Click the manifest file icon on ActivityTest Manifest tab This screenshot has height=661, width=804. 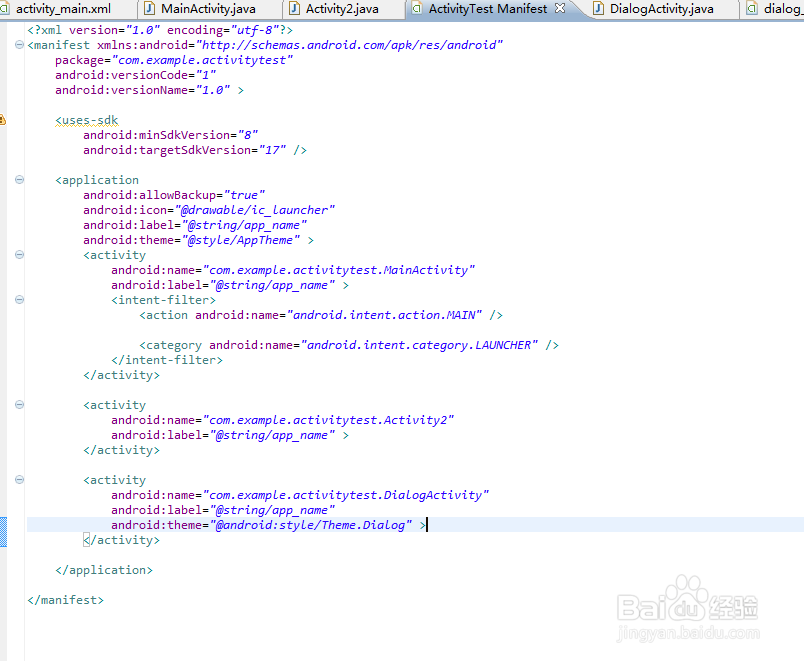click(x=417, y=8)
